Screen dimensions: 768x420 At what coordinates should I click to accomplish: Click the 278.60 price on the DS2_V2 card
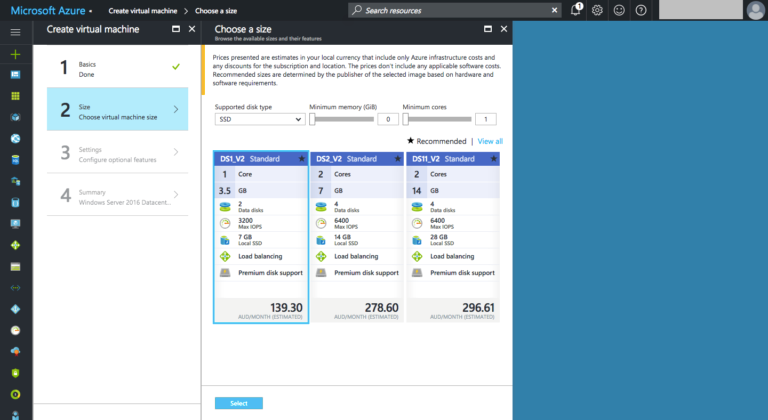click(x=382, y=308)
